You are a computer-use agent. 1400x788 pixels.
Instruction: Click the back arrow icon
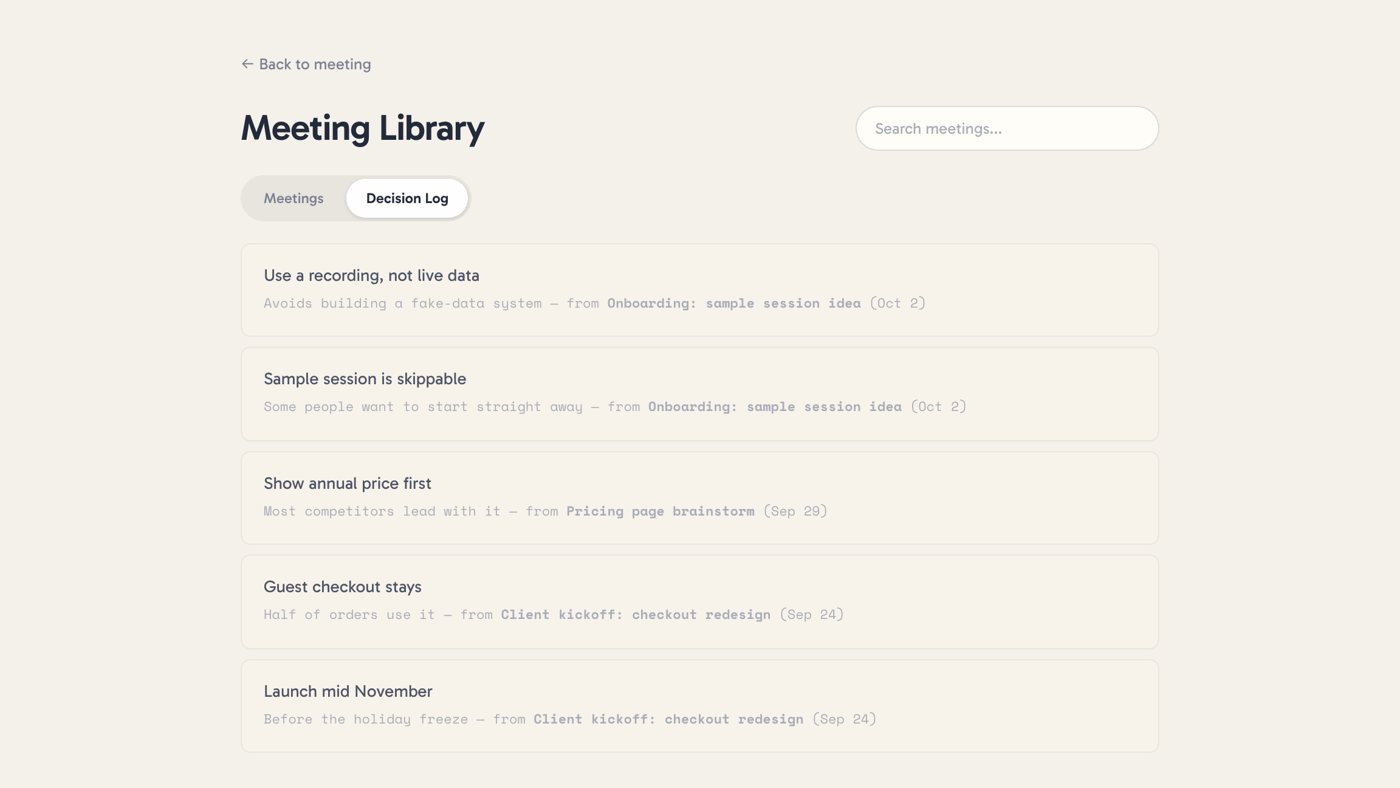click(247, 64)
